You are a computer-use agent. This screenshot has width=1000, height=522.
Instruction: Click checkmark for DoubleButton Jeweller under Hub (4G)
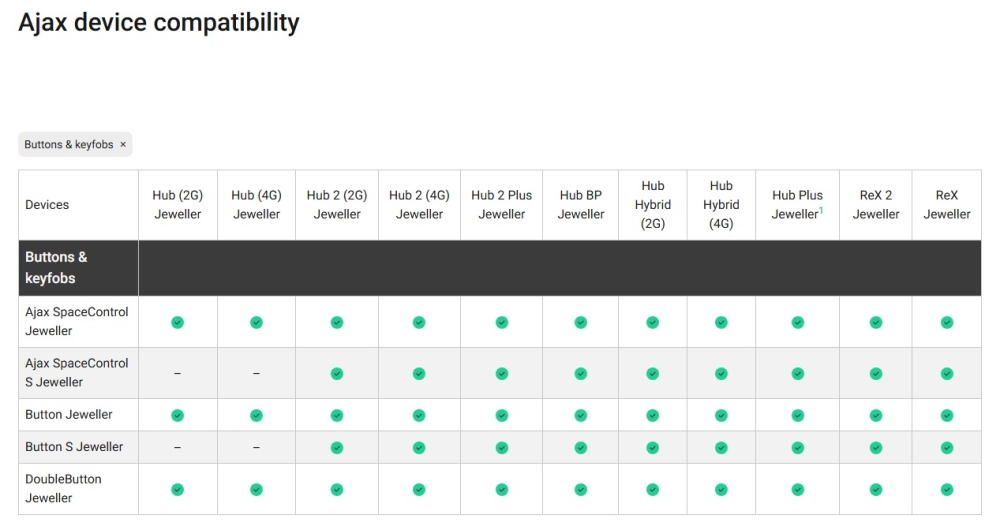point(256,489)
